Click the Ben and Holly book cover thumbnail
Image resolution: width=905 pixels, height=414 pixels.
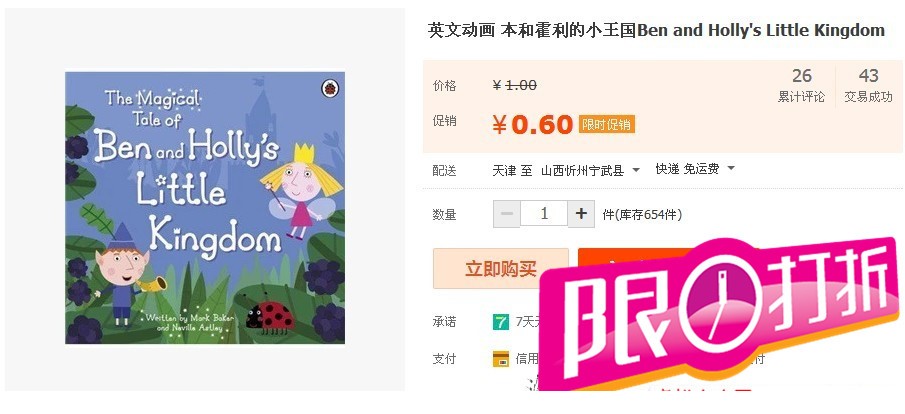205,208
